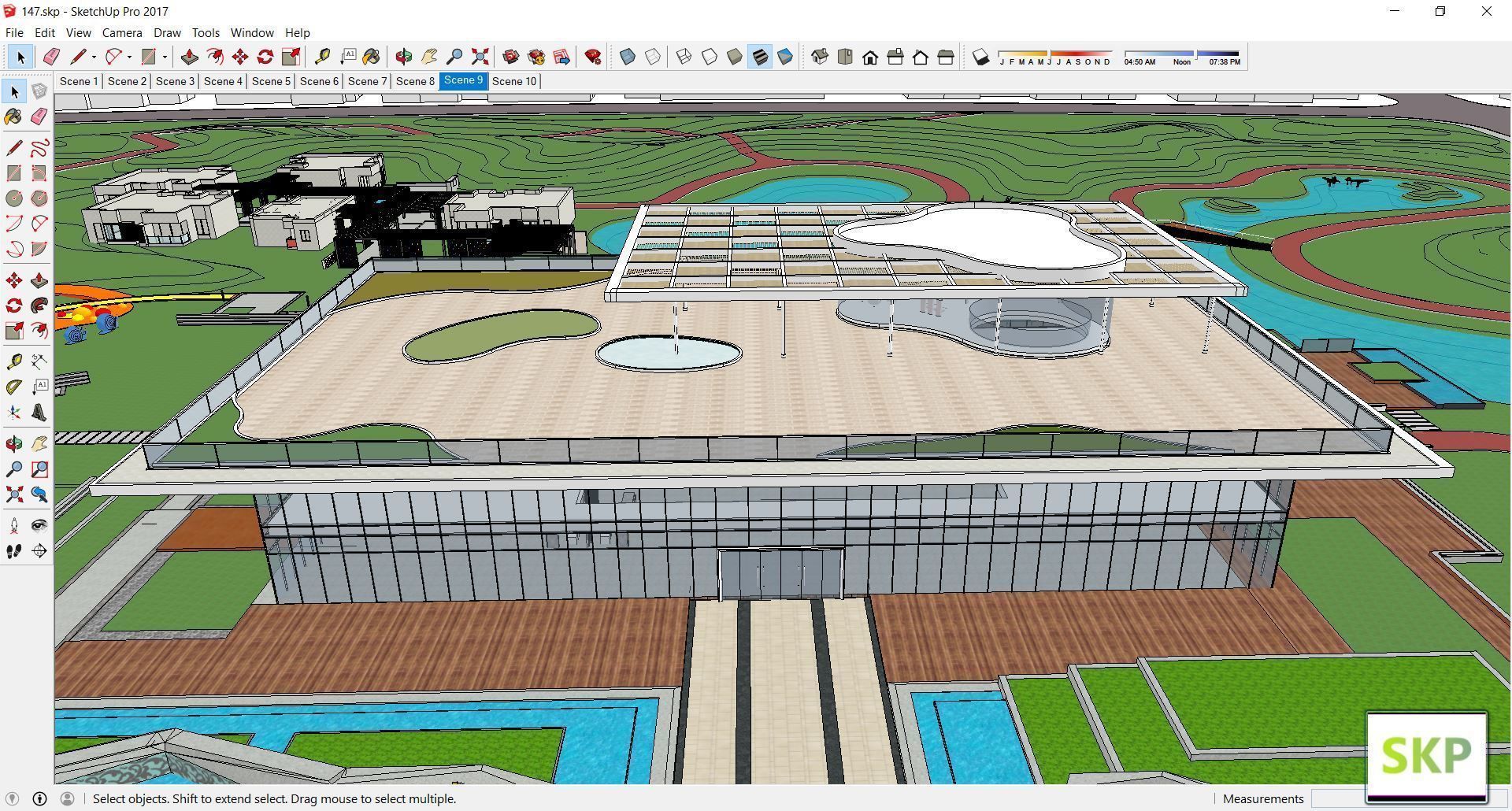Switch to the Scene 10 tab

point(514,81)
